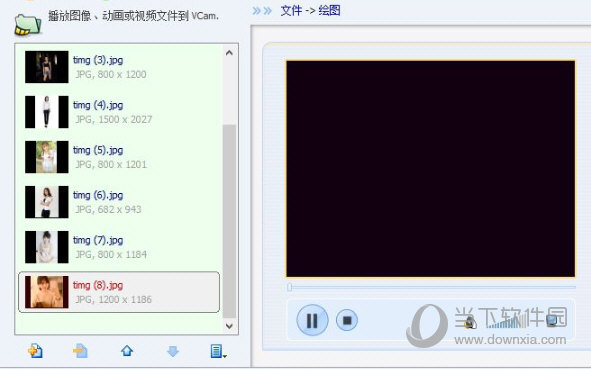Click the black video preview area

(x=431, y=169)
